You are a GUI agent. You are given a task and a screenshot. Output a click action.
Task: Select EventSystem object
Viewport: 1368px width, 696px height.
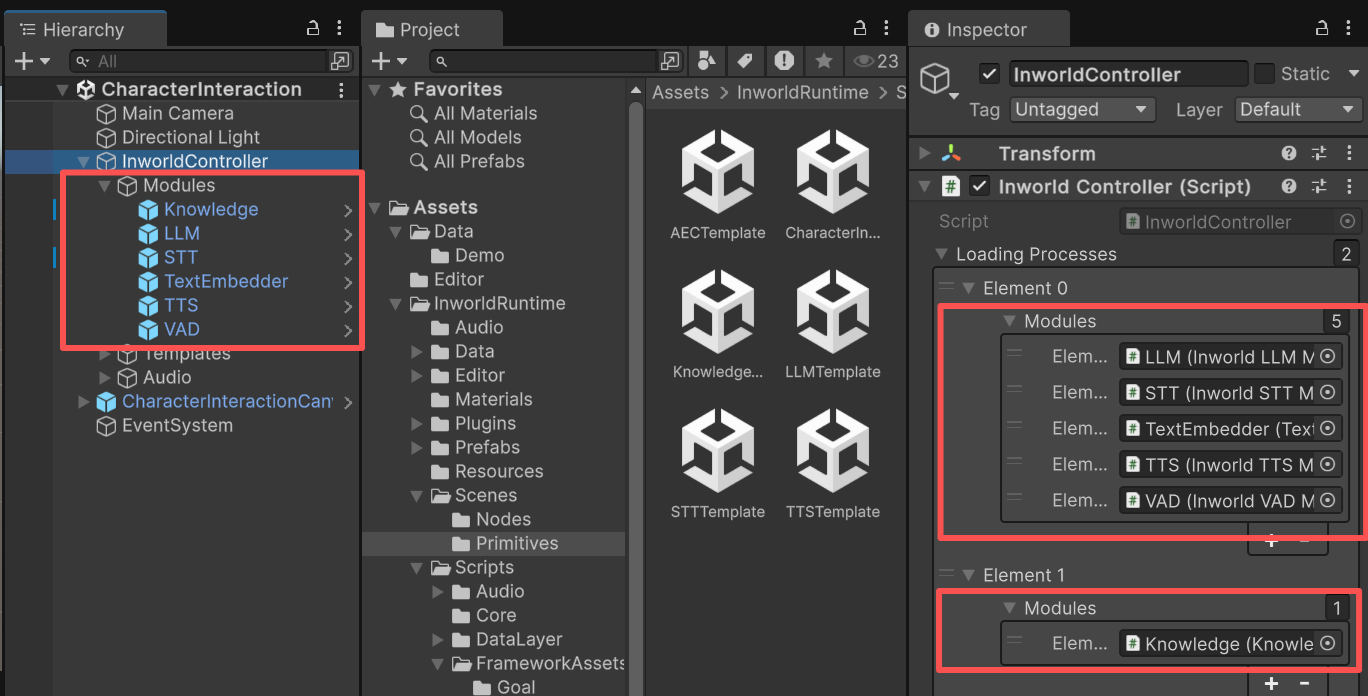[177, 425]
